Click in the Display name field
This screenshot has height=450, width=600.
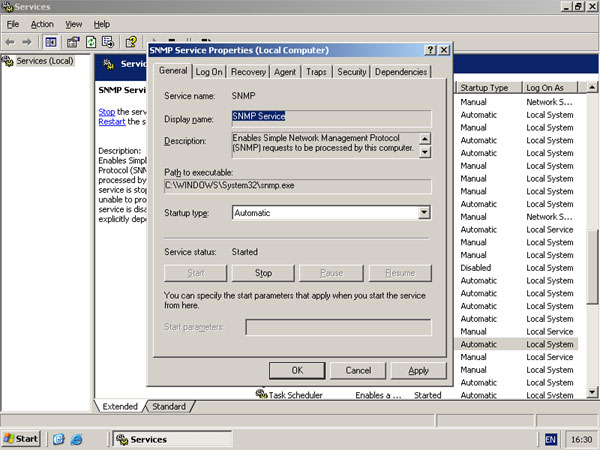coord(331,117)
